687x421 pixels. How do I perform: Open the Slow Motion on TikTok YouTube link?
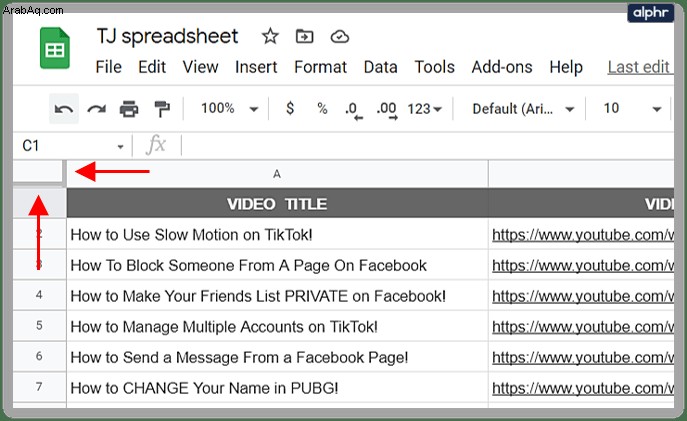pyautogui.click(x=583, y=235)
